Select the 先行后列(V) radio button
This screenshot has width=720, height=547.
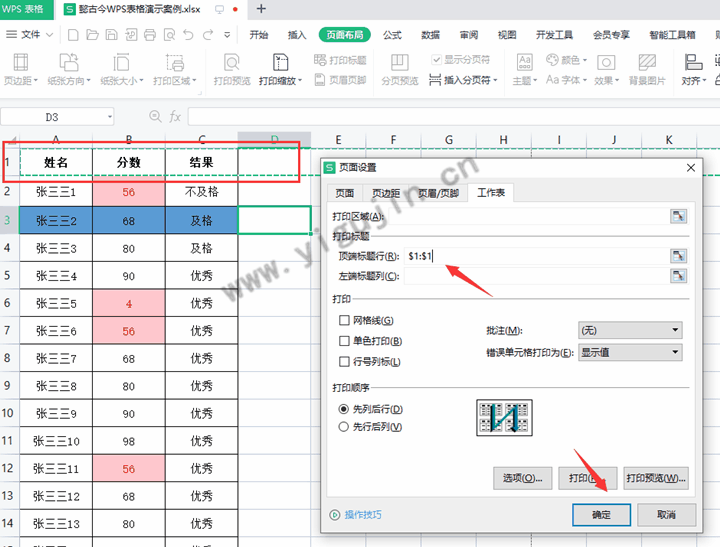pyautogui.click(x=343, y=427)
